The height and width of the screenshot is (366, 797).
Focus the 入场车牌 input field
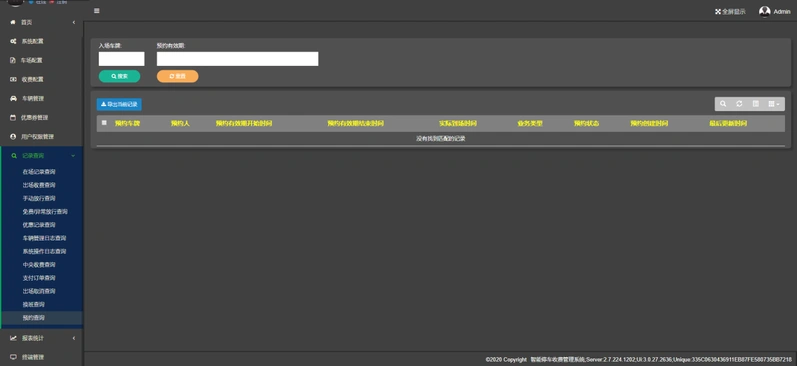[121, 59]
